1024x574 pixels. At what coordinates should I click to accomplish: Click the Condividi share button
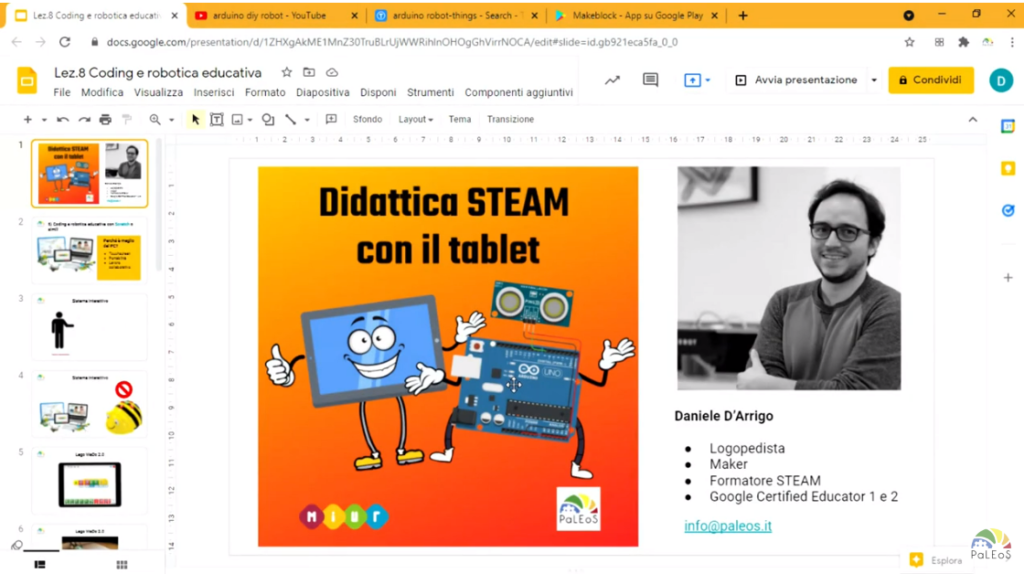pyautogui.click(x=931, y=80)
